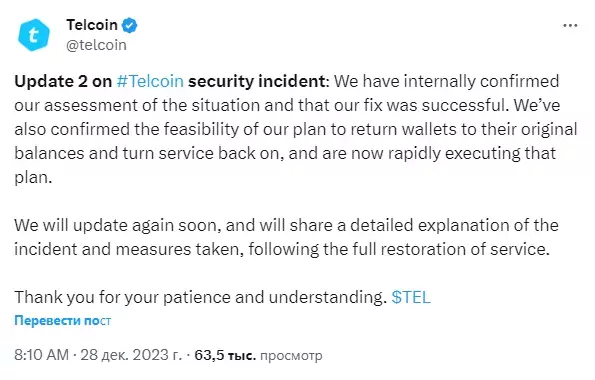The width and height of the screenshot is (595, 380).
Task: Open the three-dot more options menu
Action: coord(570,25)
